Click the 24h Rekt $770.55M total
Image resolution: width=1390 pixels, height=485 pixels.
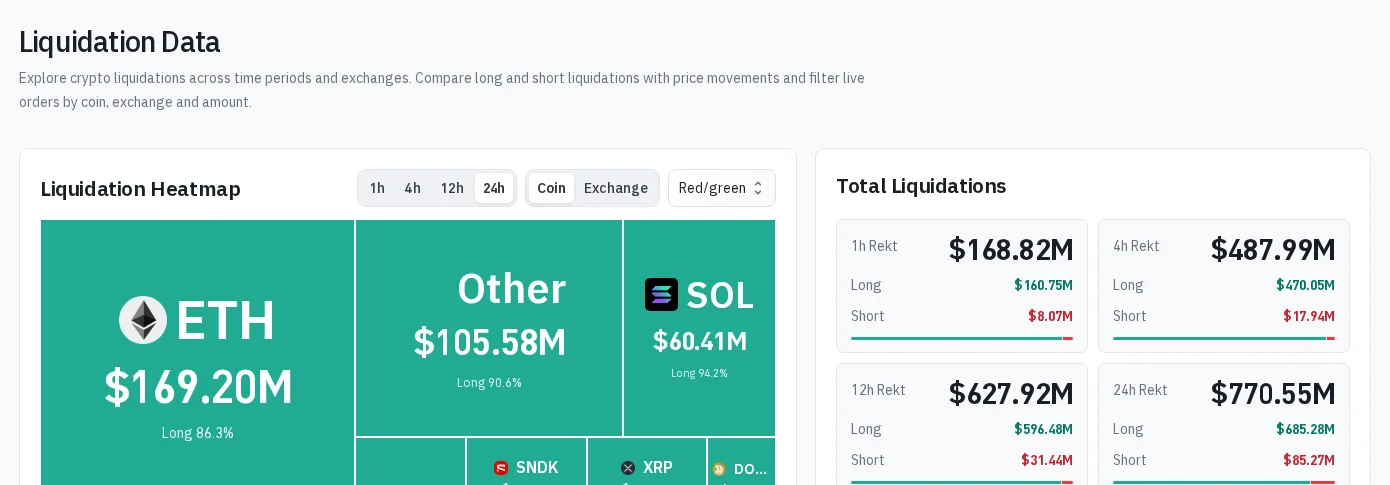pos(1273,393)
